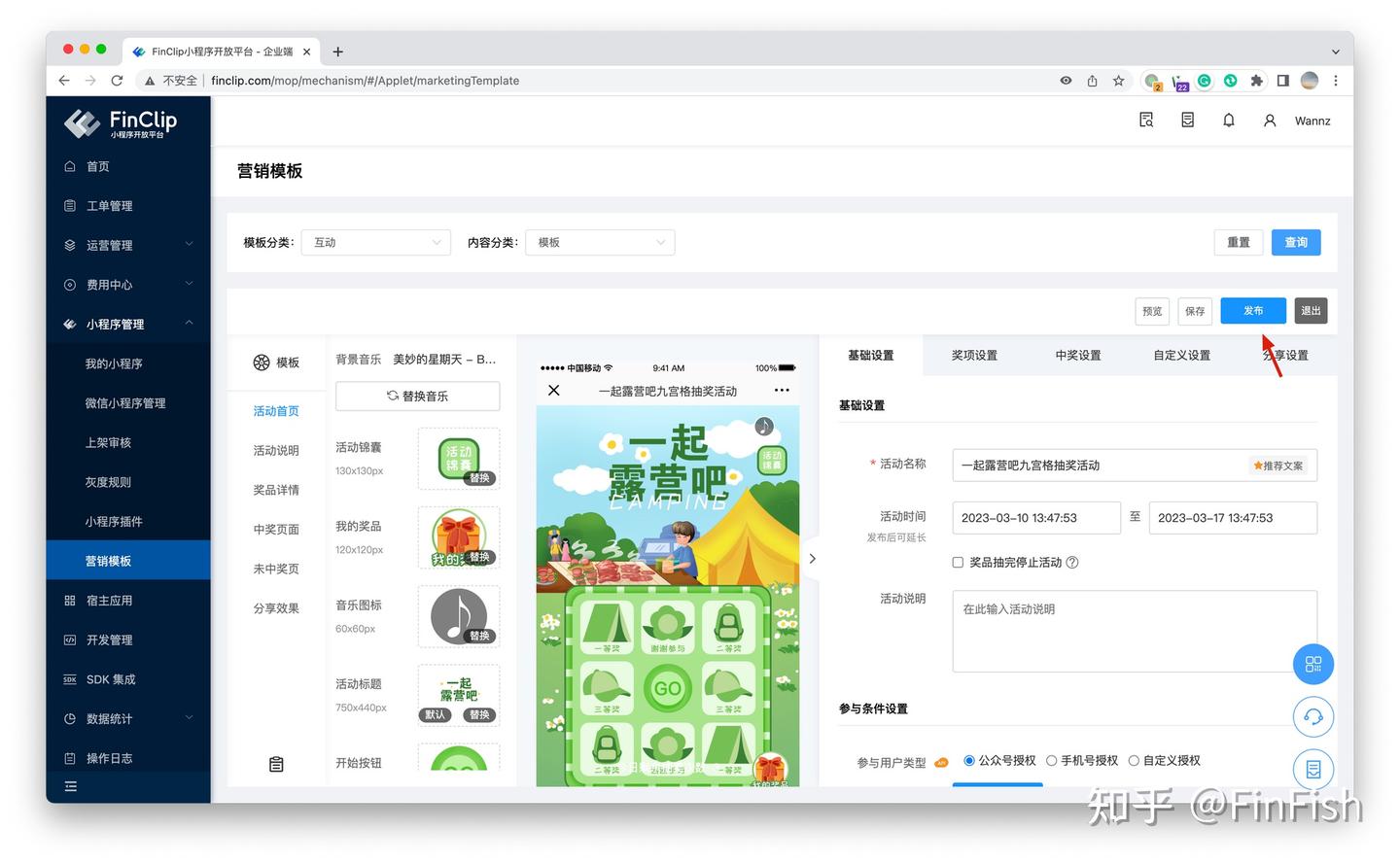Open the notifications bell

click(x=1229, y=121)
